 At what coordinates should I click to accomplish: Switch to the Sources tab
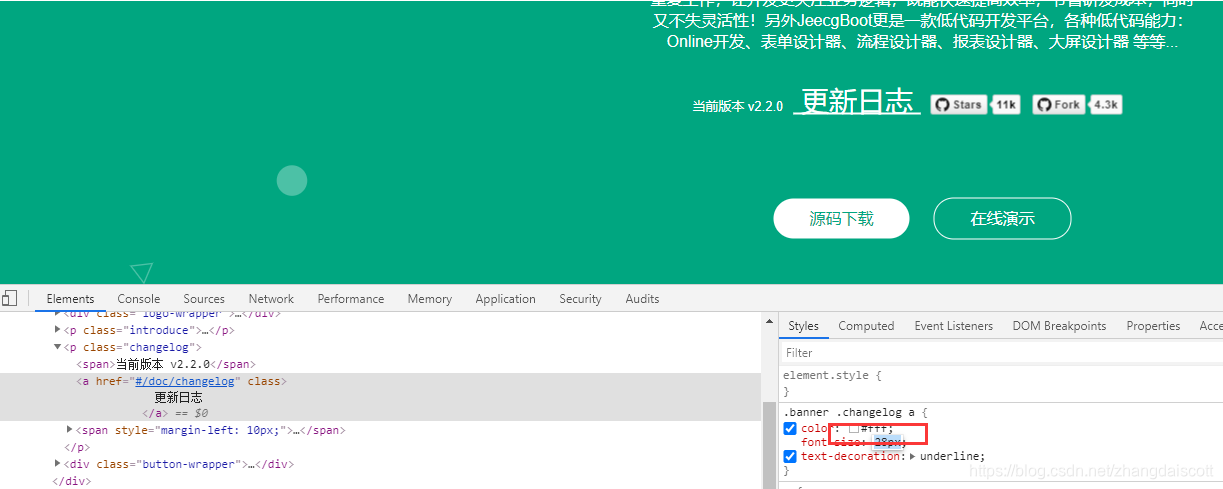coord(204,299)
